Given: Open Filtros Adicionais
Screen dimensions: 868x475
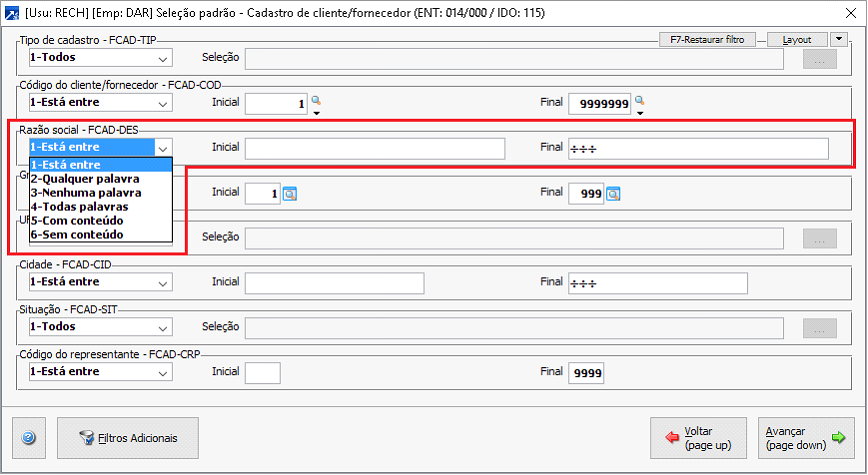Looking at the screenshot, I should 128,438.
